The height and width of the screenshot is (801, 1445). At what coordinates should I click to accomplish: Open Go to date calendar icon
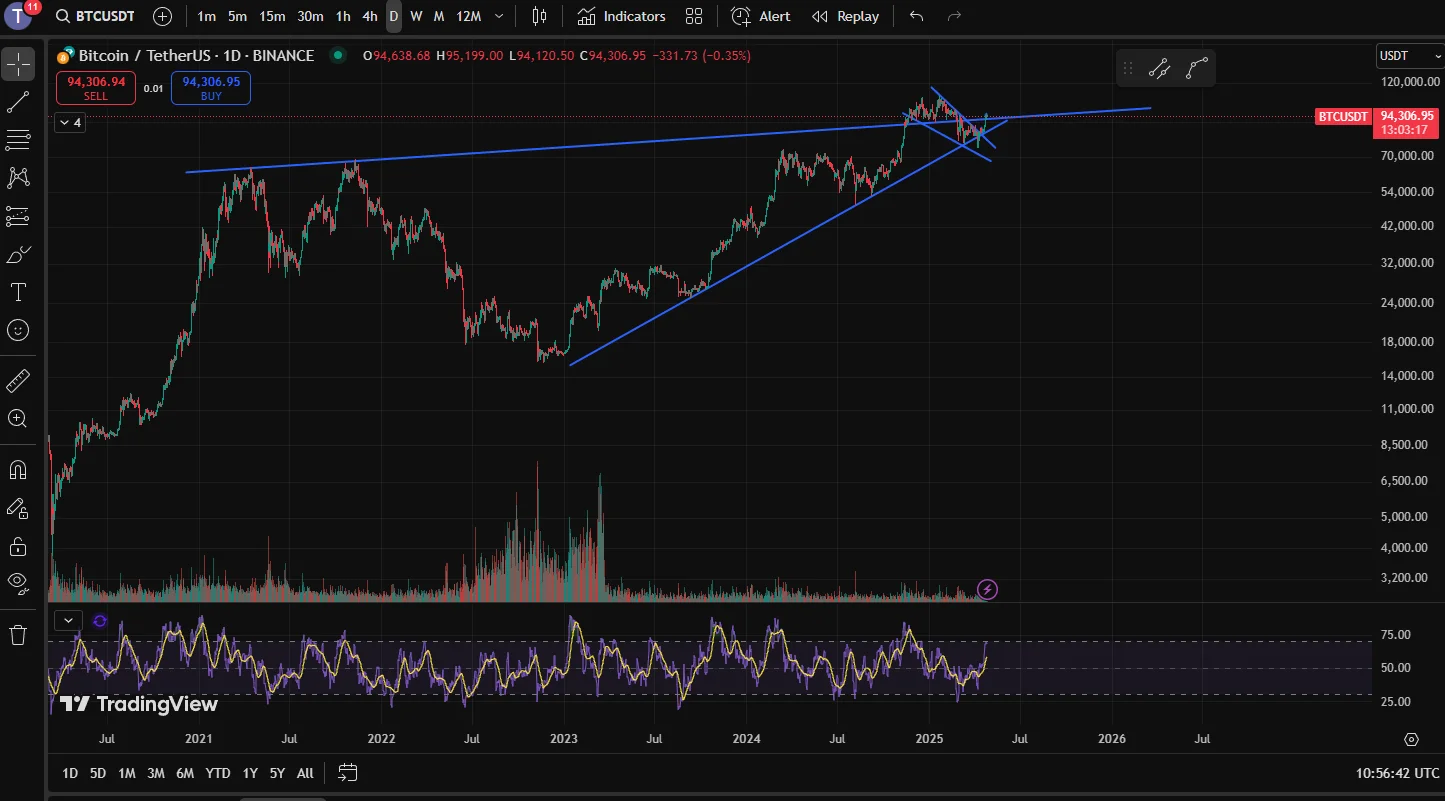click(348, 773)
